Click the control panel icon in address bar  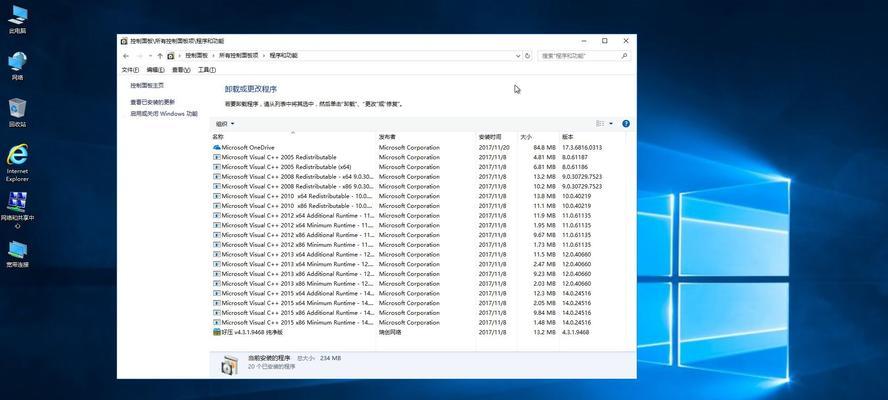coord(171,56)
